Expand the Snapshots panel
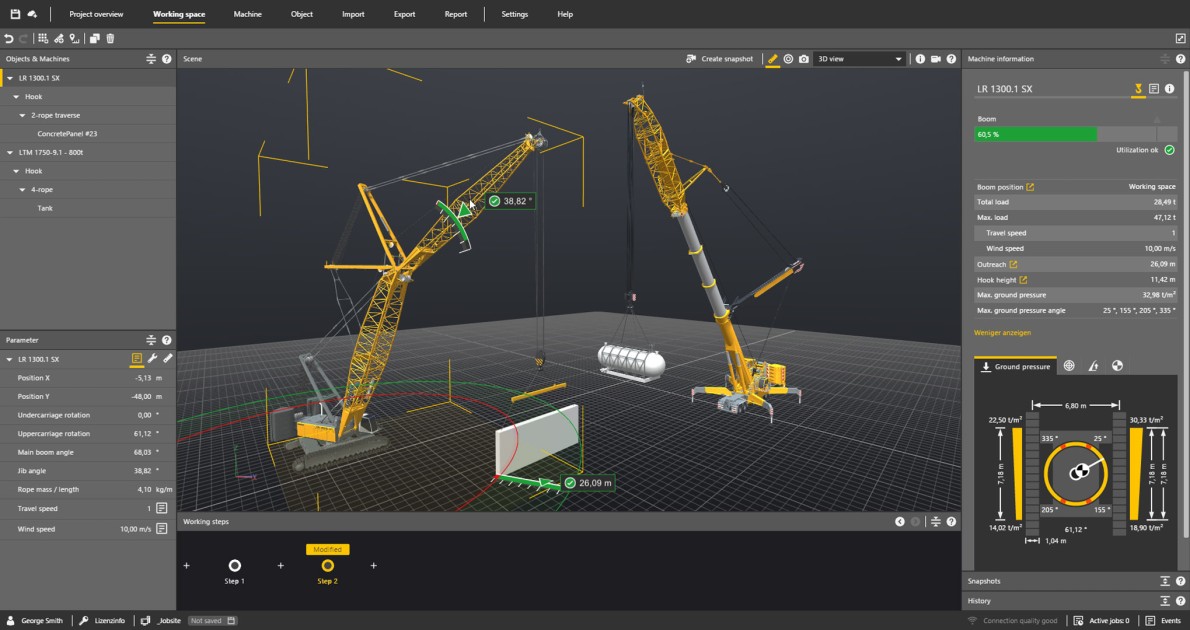Viewport: 1190px width, 630px height. point(1165,581)
